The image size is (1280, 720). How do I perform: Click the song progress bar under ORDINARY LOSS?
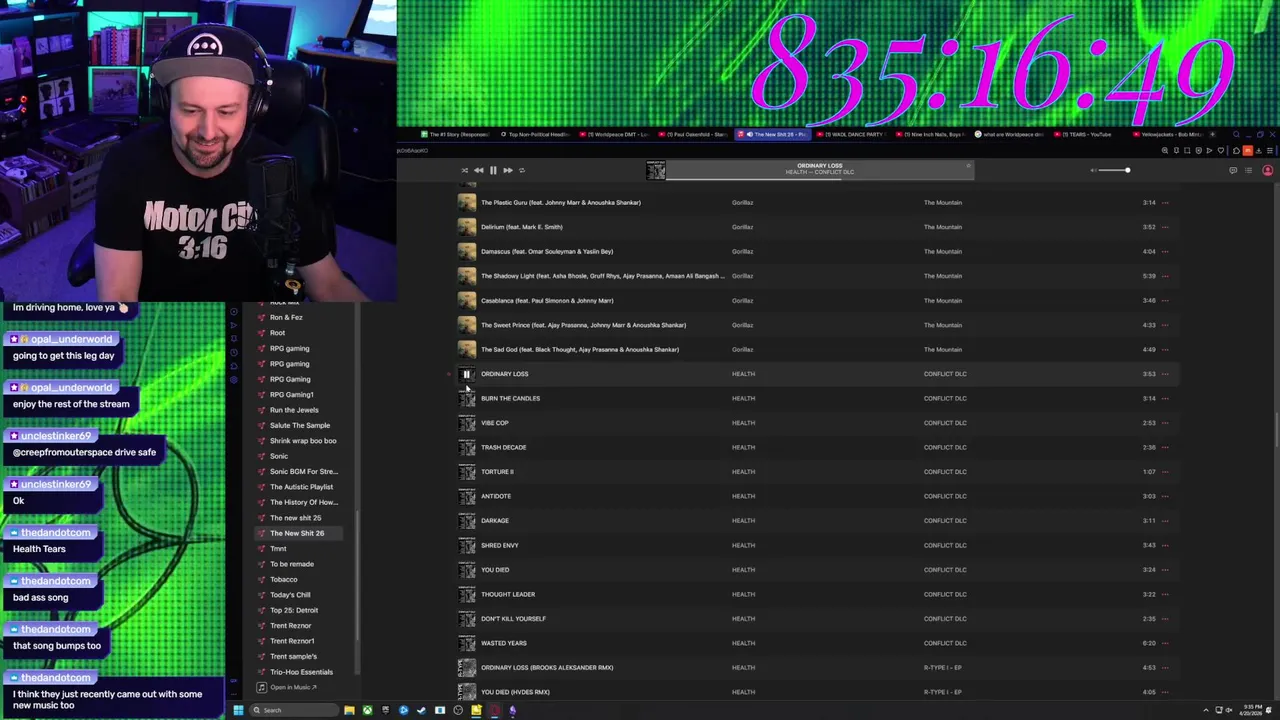tap(819, 178)
